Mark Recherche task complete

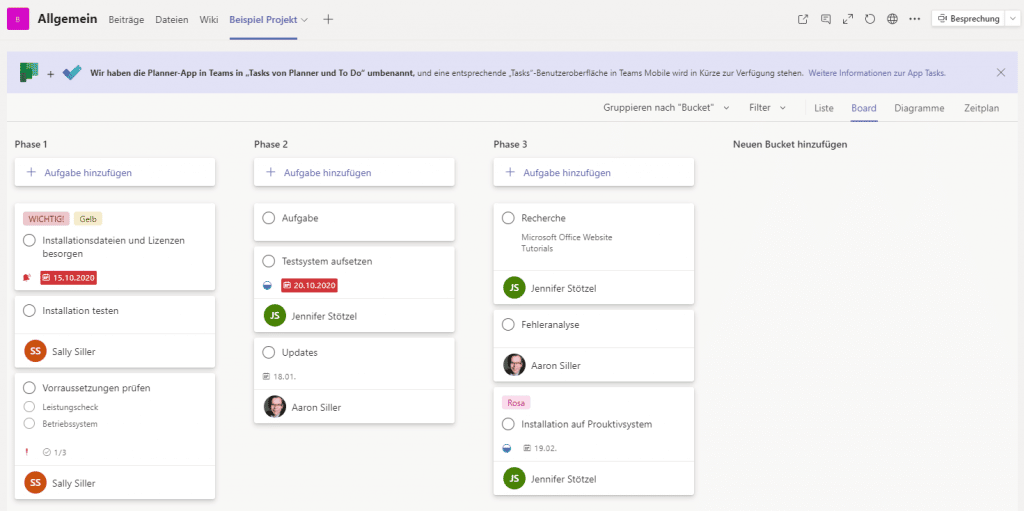508,218
